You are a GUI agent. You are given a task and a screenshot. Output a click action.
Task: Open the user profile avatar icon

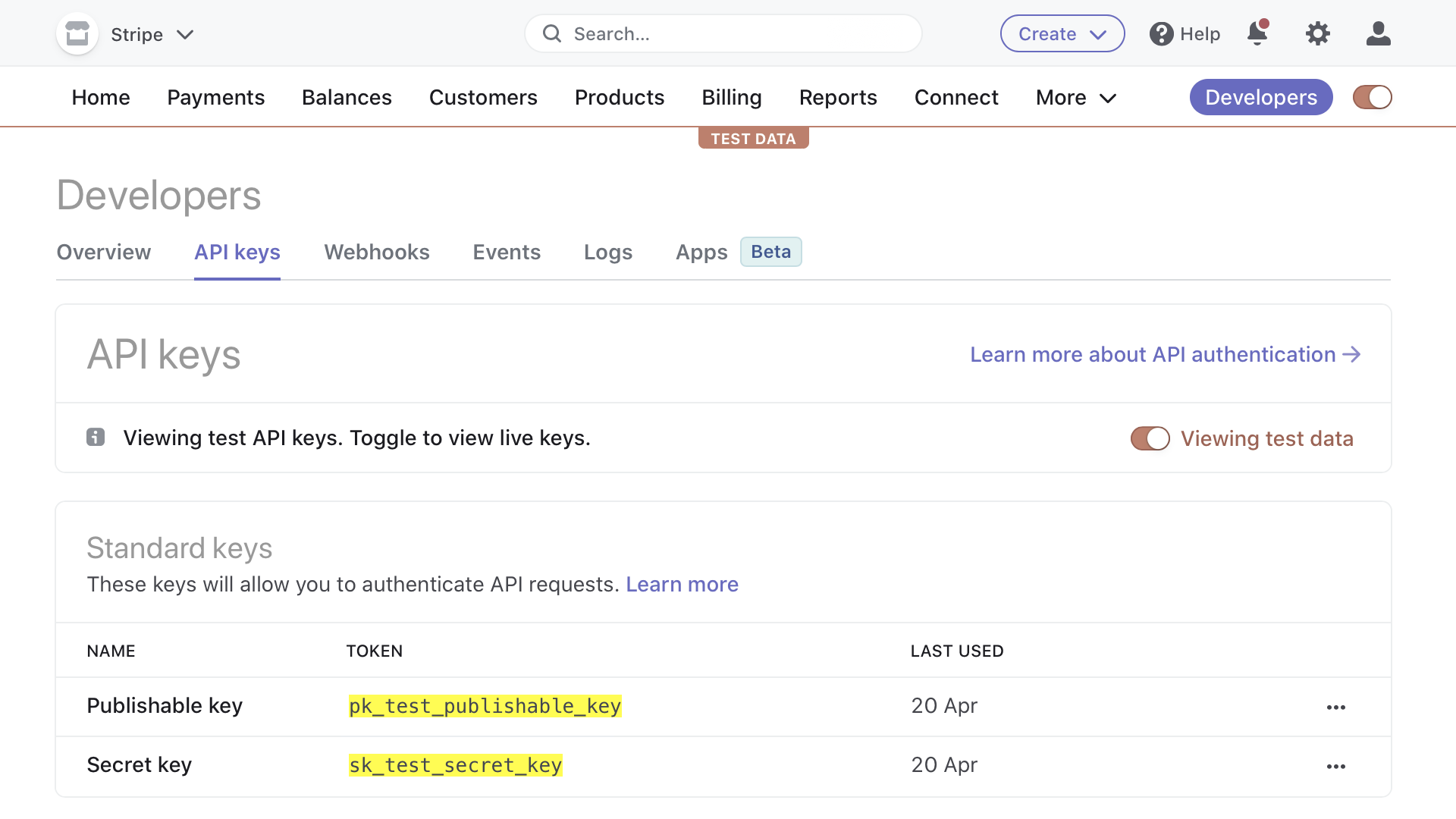click(x=1379, y=33)
